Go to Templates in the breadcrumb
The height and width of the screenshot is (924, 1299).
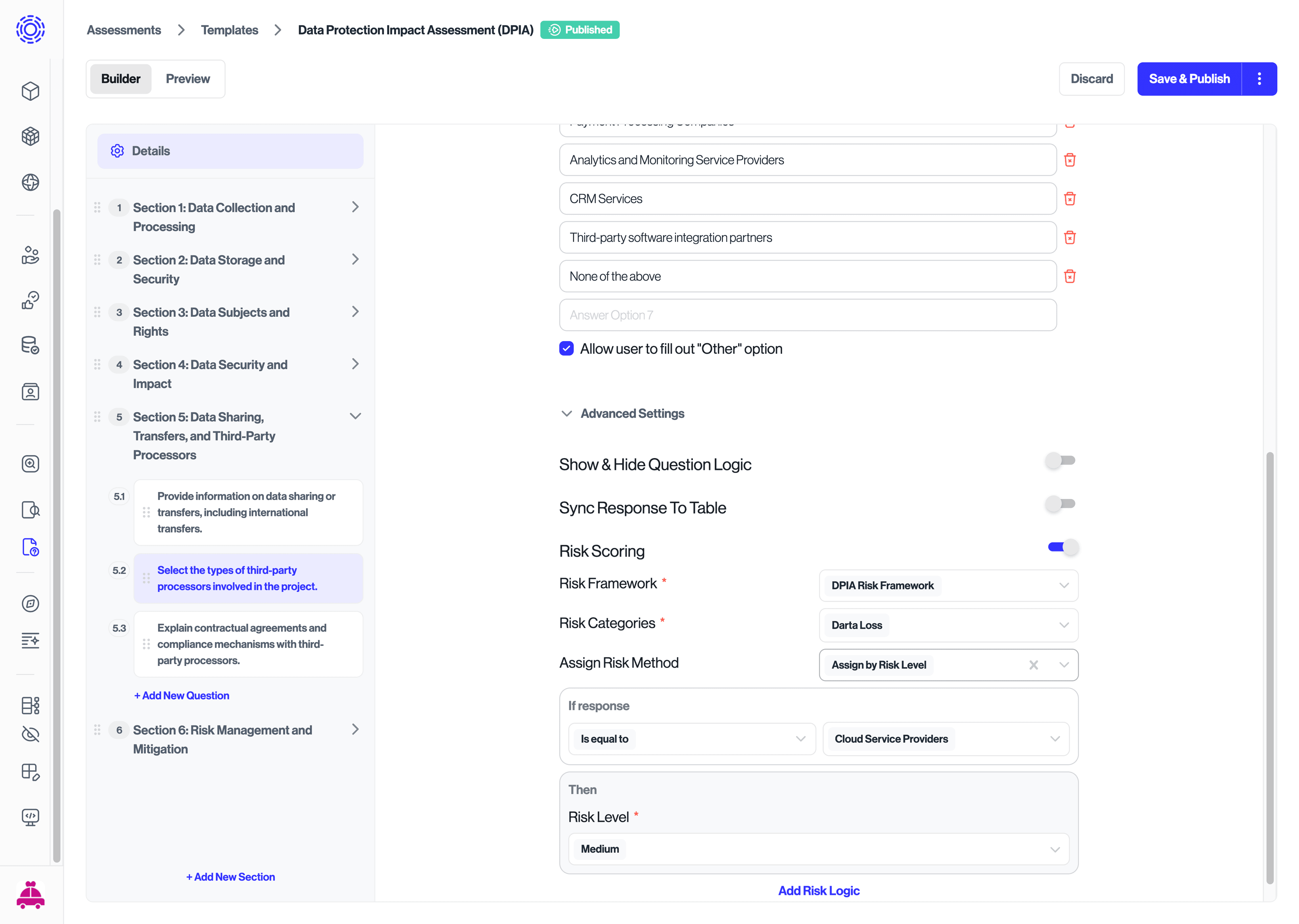(229, 30)
